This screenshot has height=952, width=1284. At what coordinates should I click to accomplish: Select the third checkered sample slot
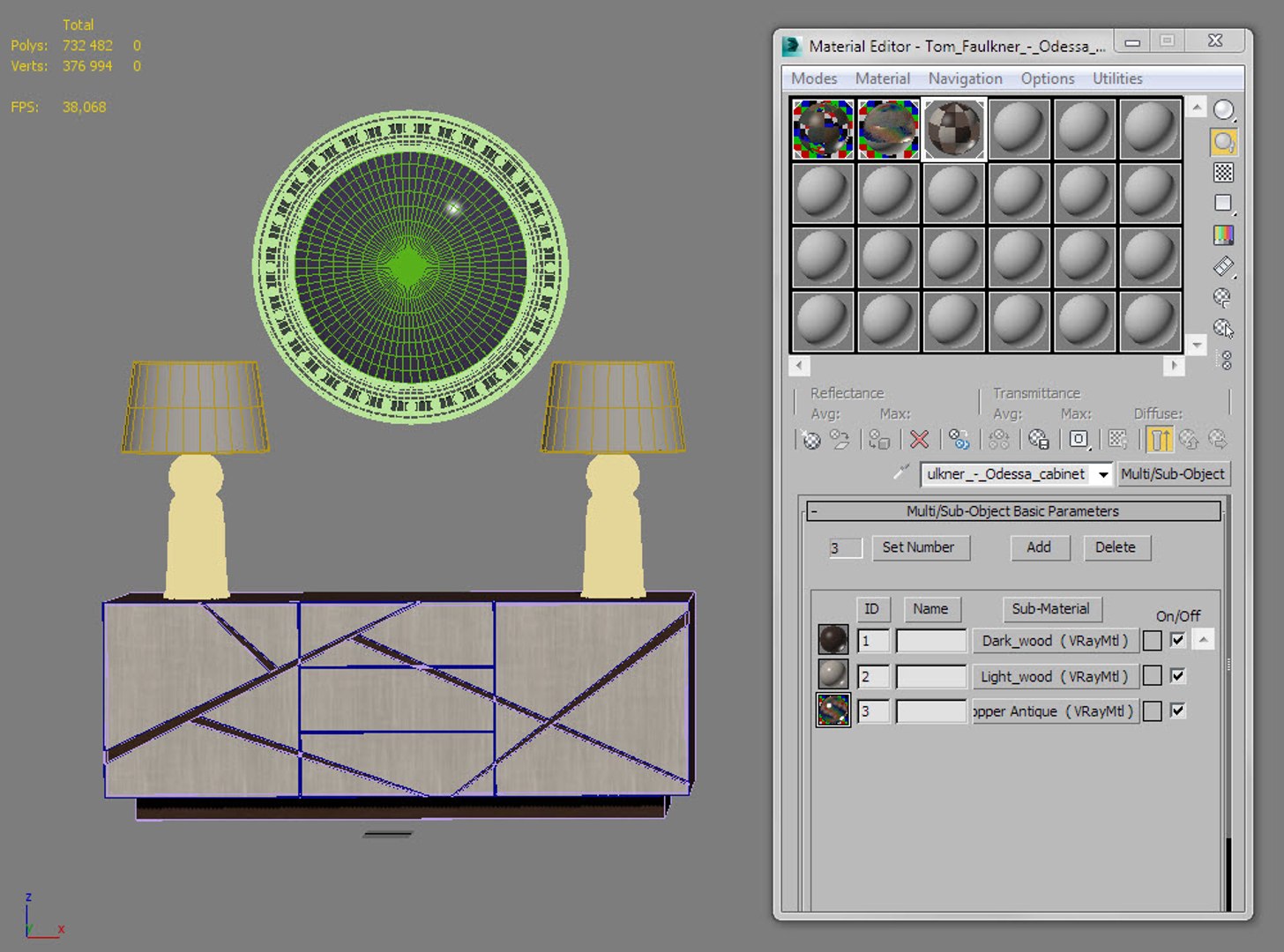[x=954, y=129]
